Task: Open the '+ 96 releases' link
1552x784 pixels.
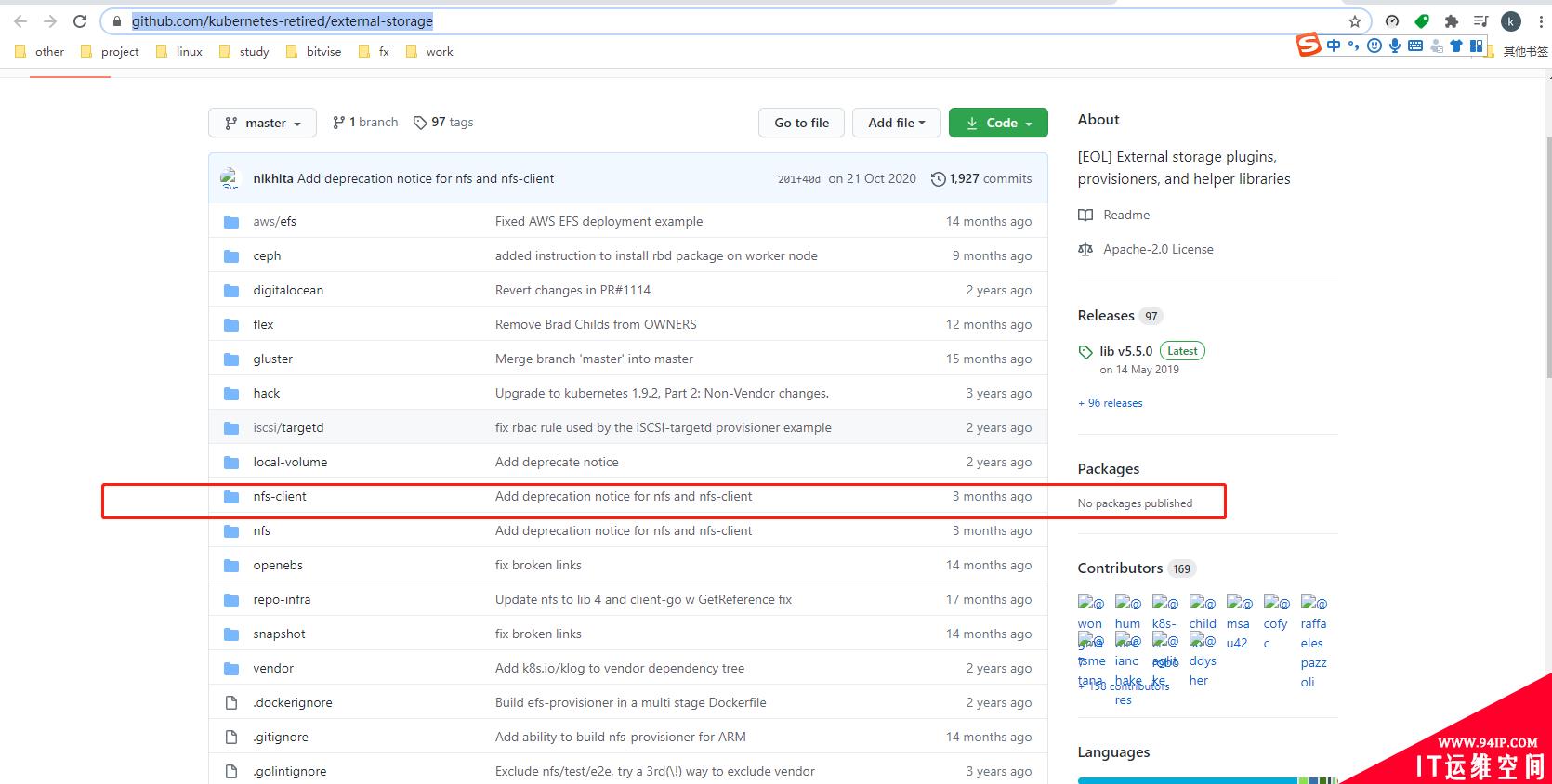Action: coord(1111,403)
